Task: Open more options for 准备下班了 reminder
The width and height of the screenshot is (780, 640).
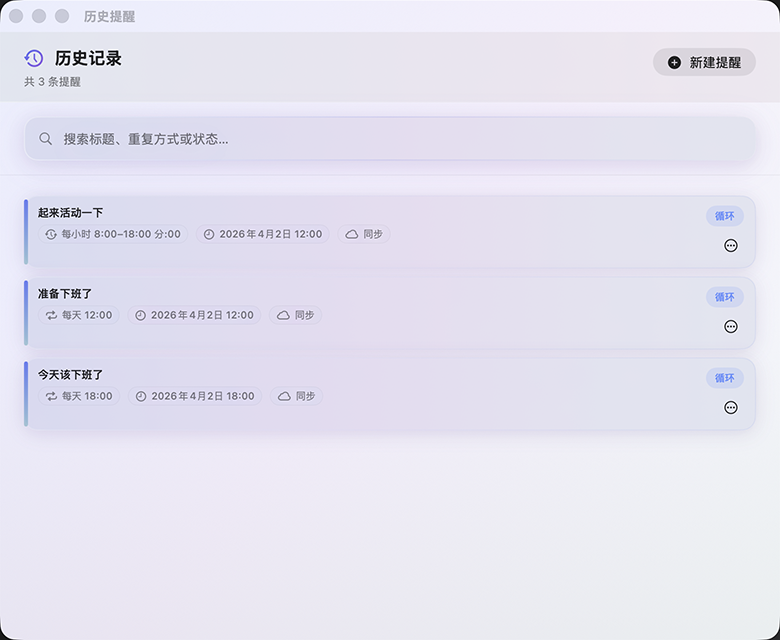Action: point(731,326)
